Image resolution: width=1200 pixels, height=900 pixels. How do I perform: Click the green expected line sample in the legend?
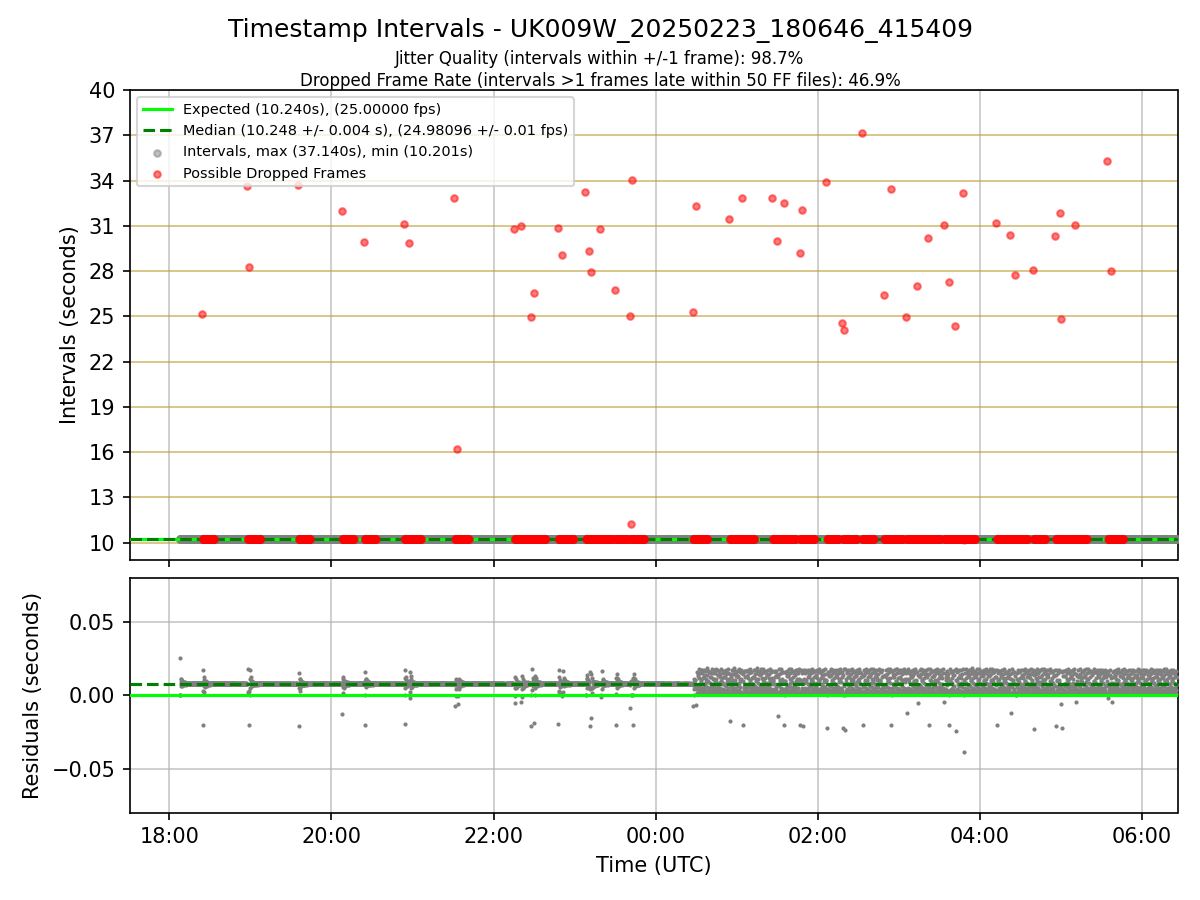158,109
